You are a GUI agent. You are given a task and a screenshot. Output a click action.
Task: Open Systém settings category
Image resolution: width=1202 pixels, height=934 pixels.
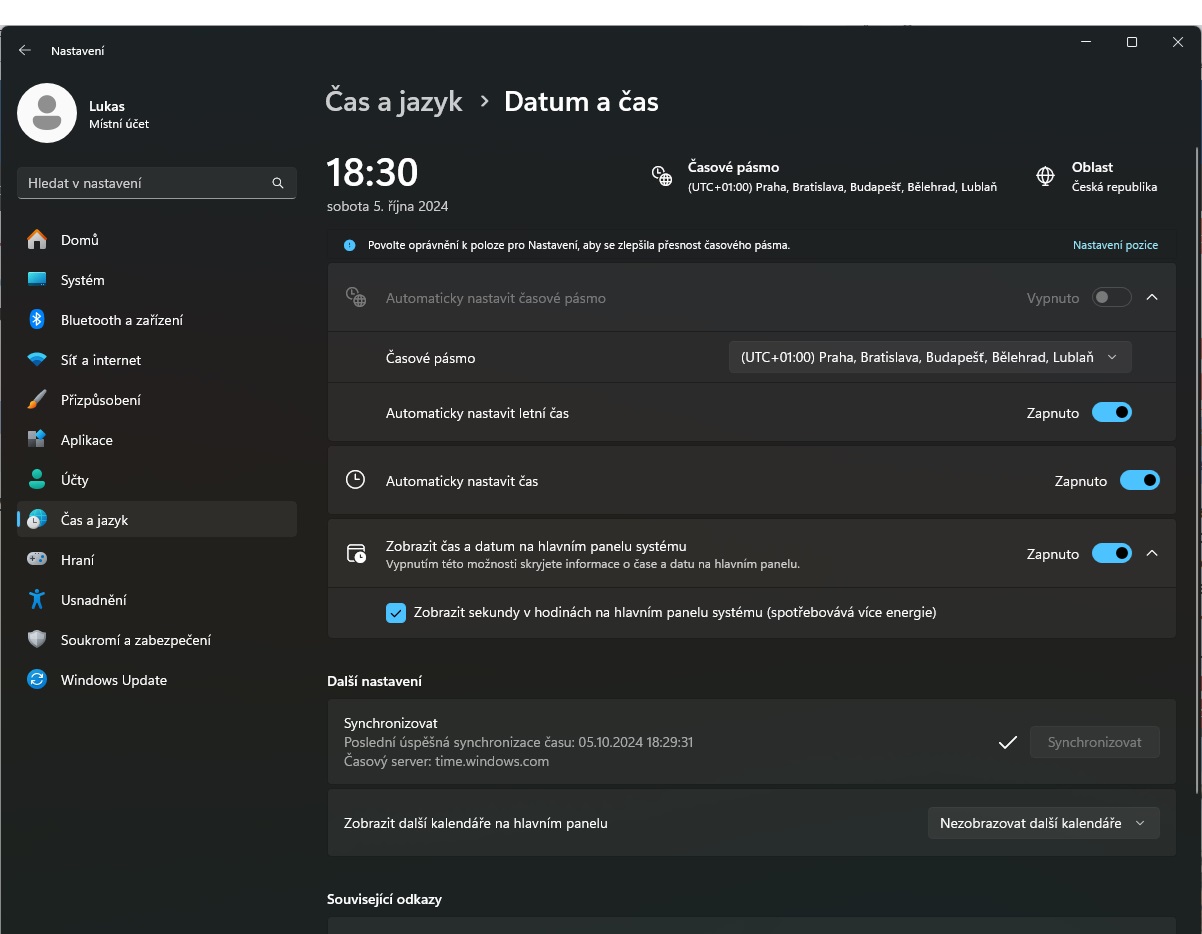[157, 280]
